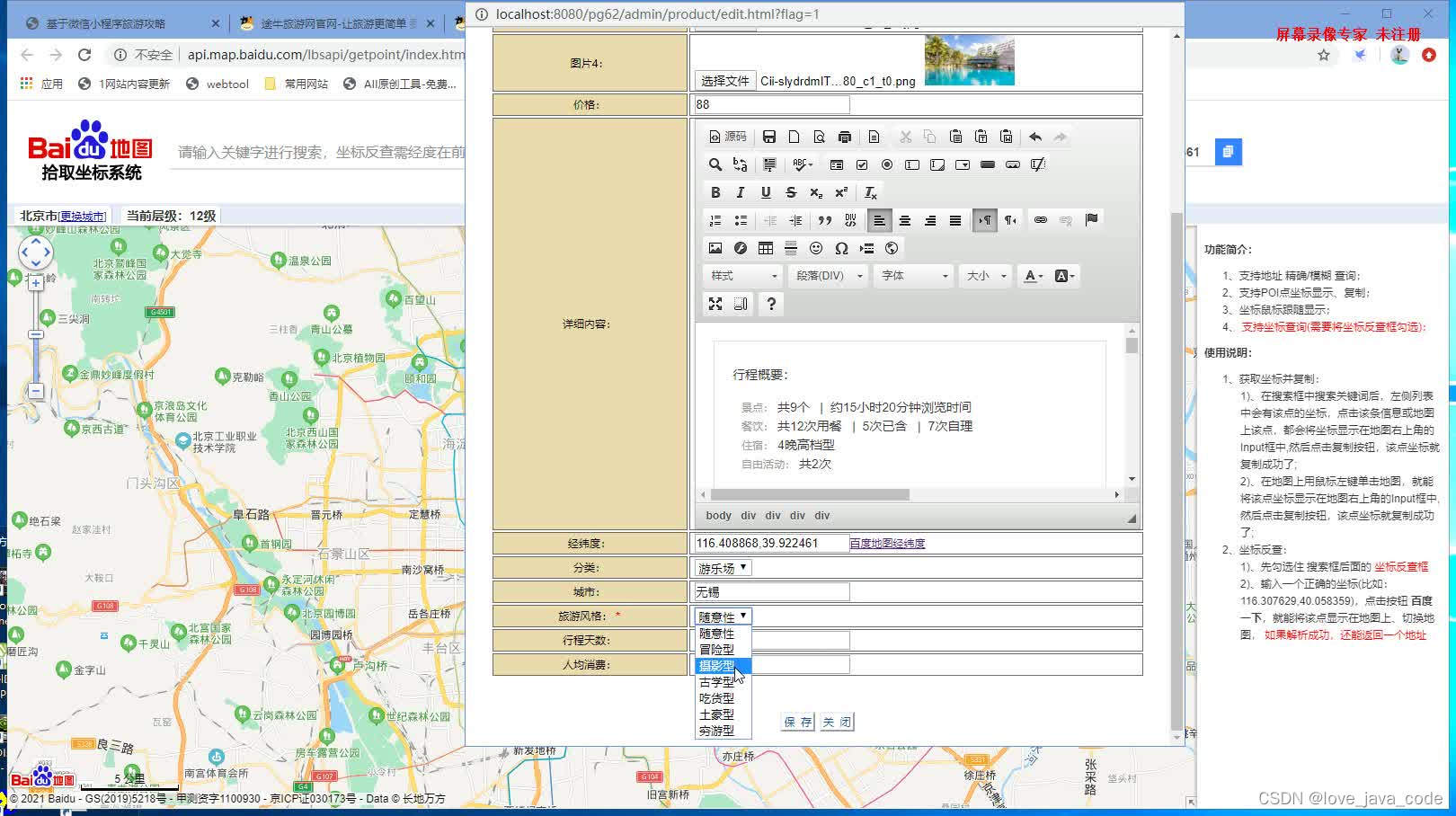Open the 大小 font size dropdown
Image resolution: width=1456 pixels, height=816 pixels.
coord(986,276)
